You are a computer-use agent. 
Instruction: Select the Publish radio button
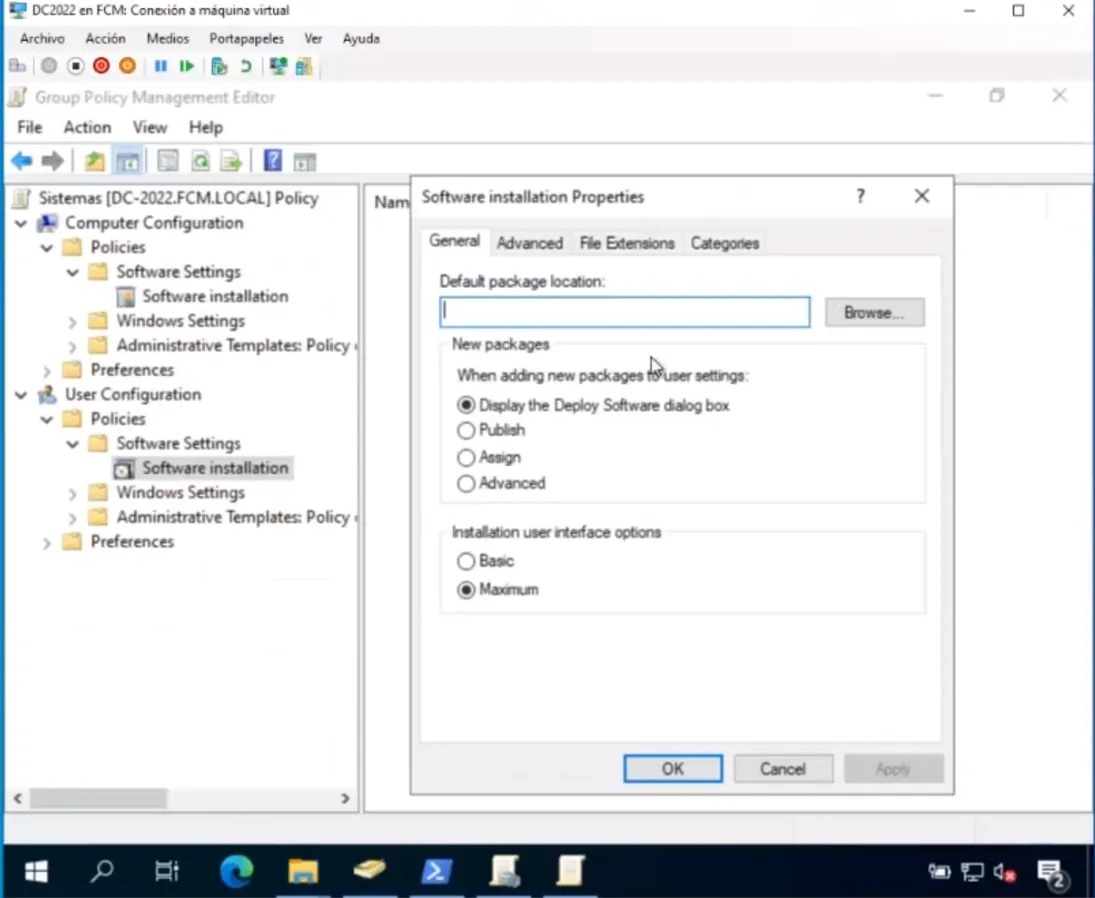[x=466, y=430]
